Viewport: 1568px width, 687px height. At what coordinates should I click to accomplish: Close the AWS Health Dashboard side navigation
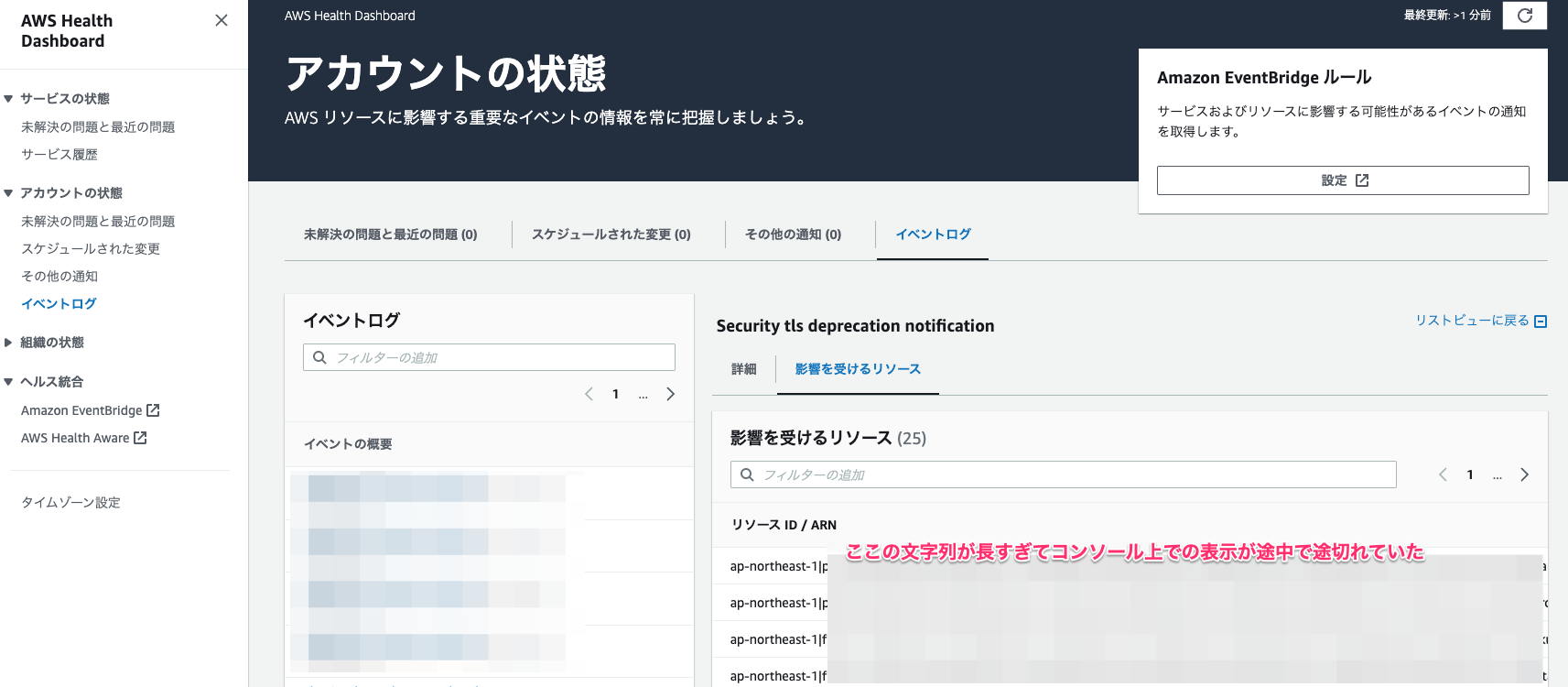(x=222, y=20)
